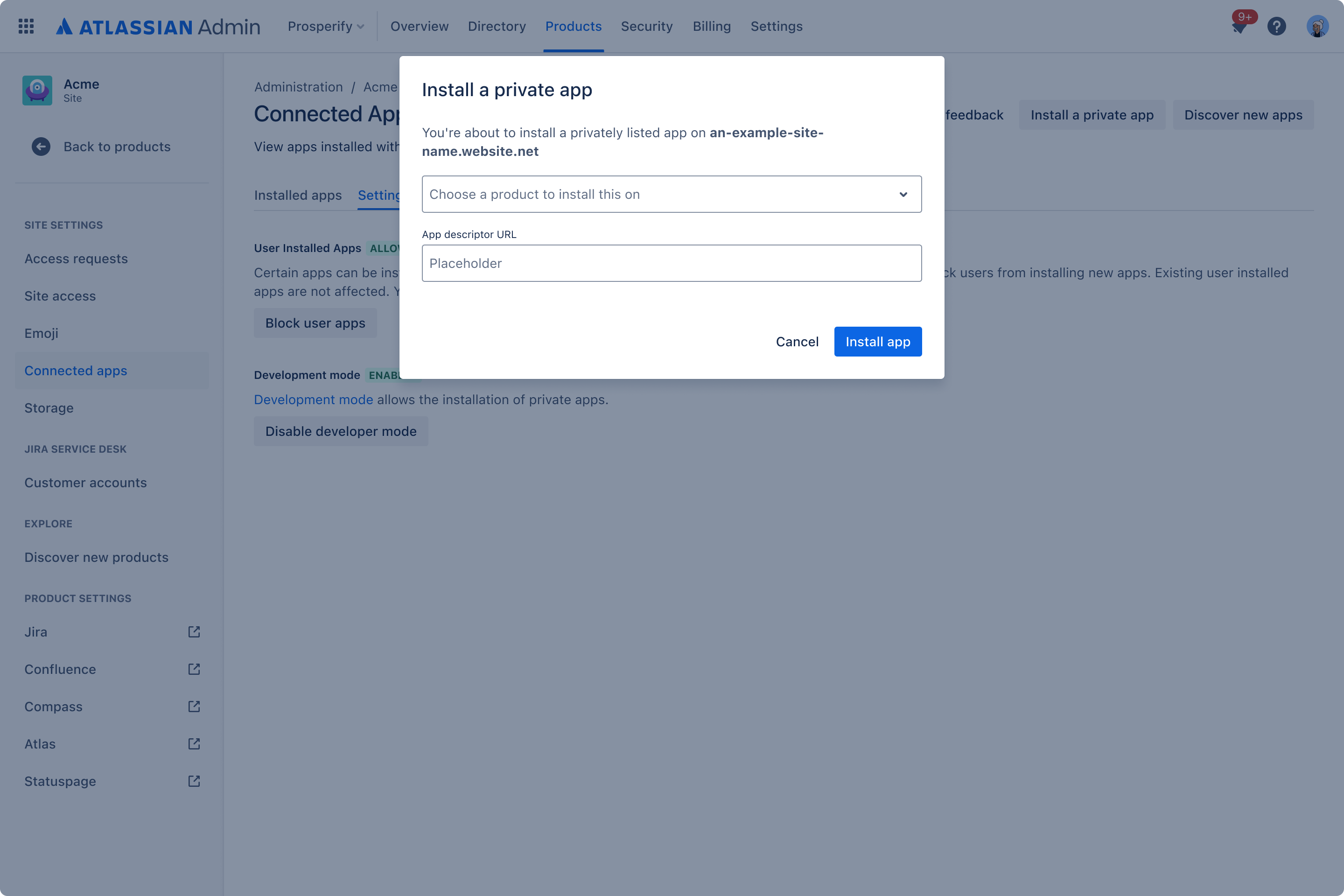Screen dimensions: 1344x896
Task: Toggle Block user apps setting
Action: coord(315,323)
